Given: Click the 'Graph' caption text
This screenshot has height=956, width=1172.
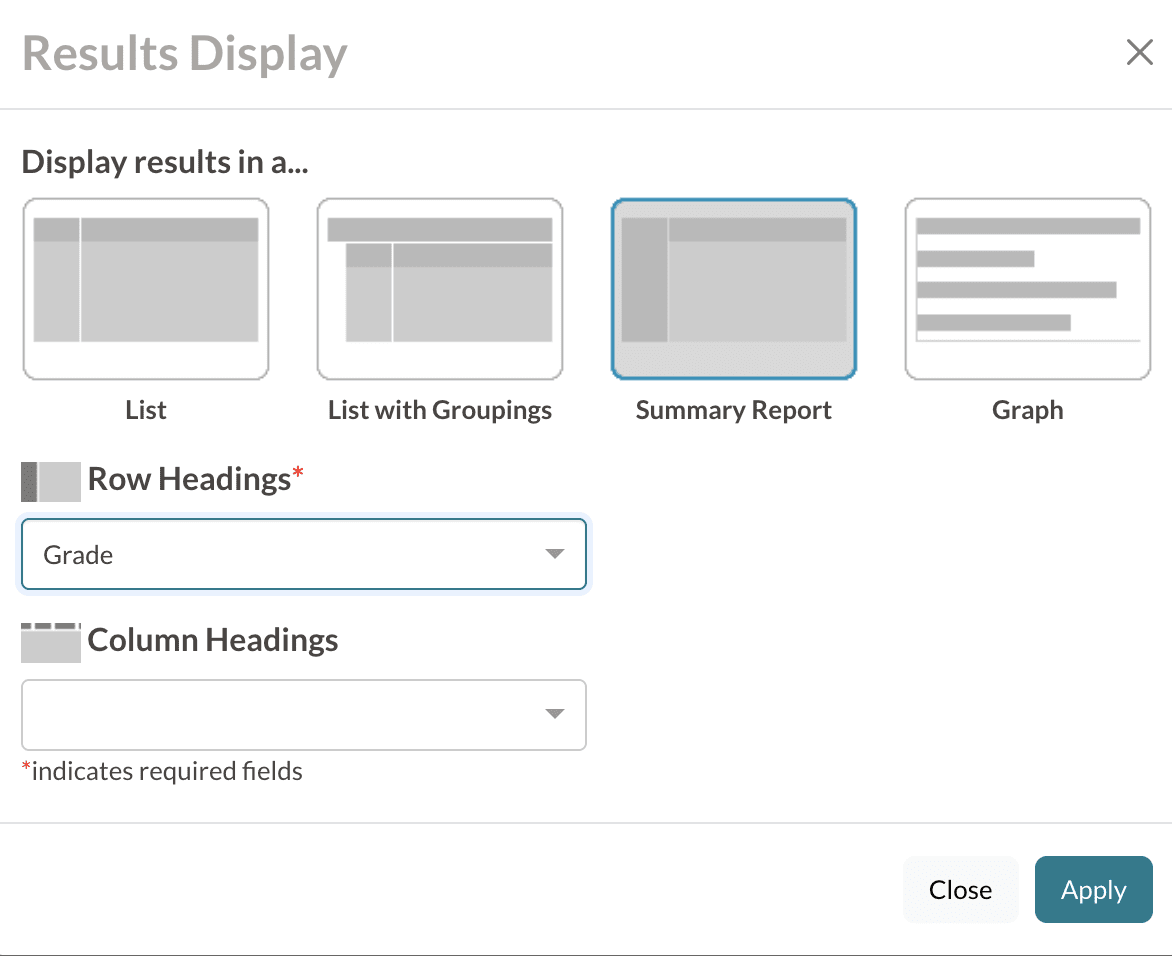Looking at the screenshot, I should click(x=1028, y=410).
